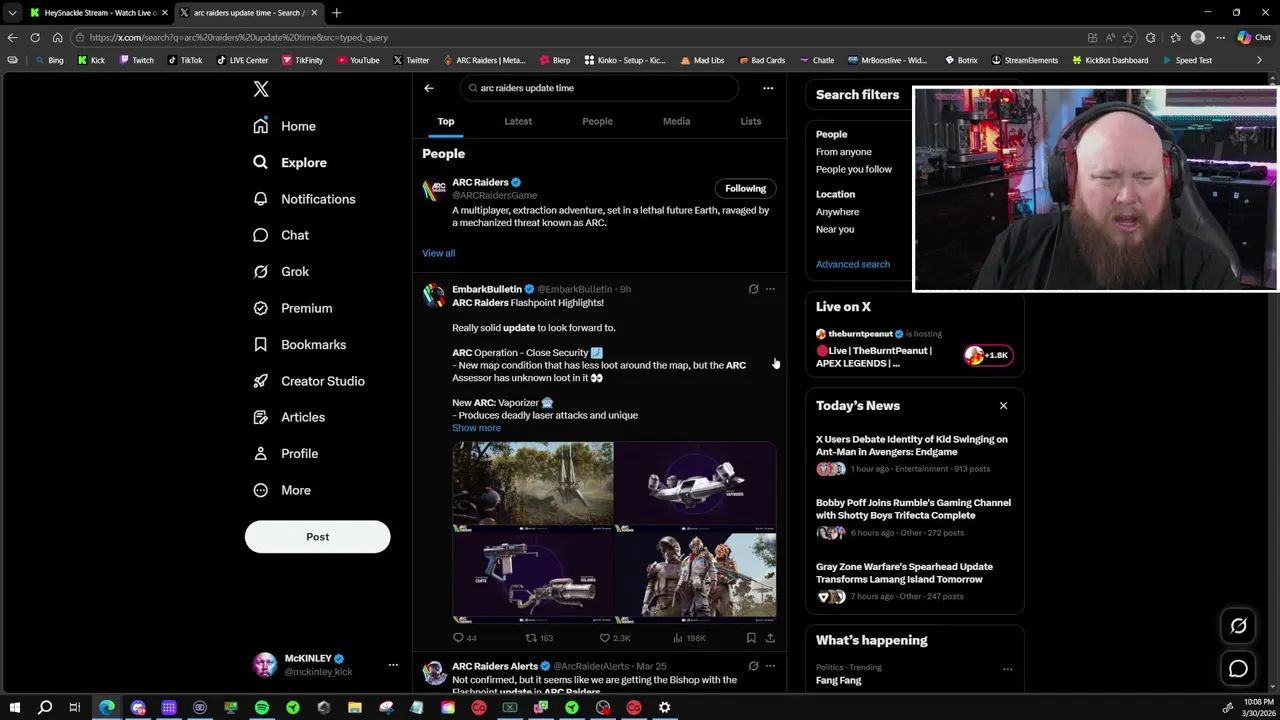This screenshot has height=720, width=1280.
Task: Select Anywhere location filter
Action: tap(838, 212)
